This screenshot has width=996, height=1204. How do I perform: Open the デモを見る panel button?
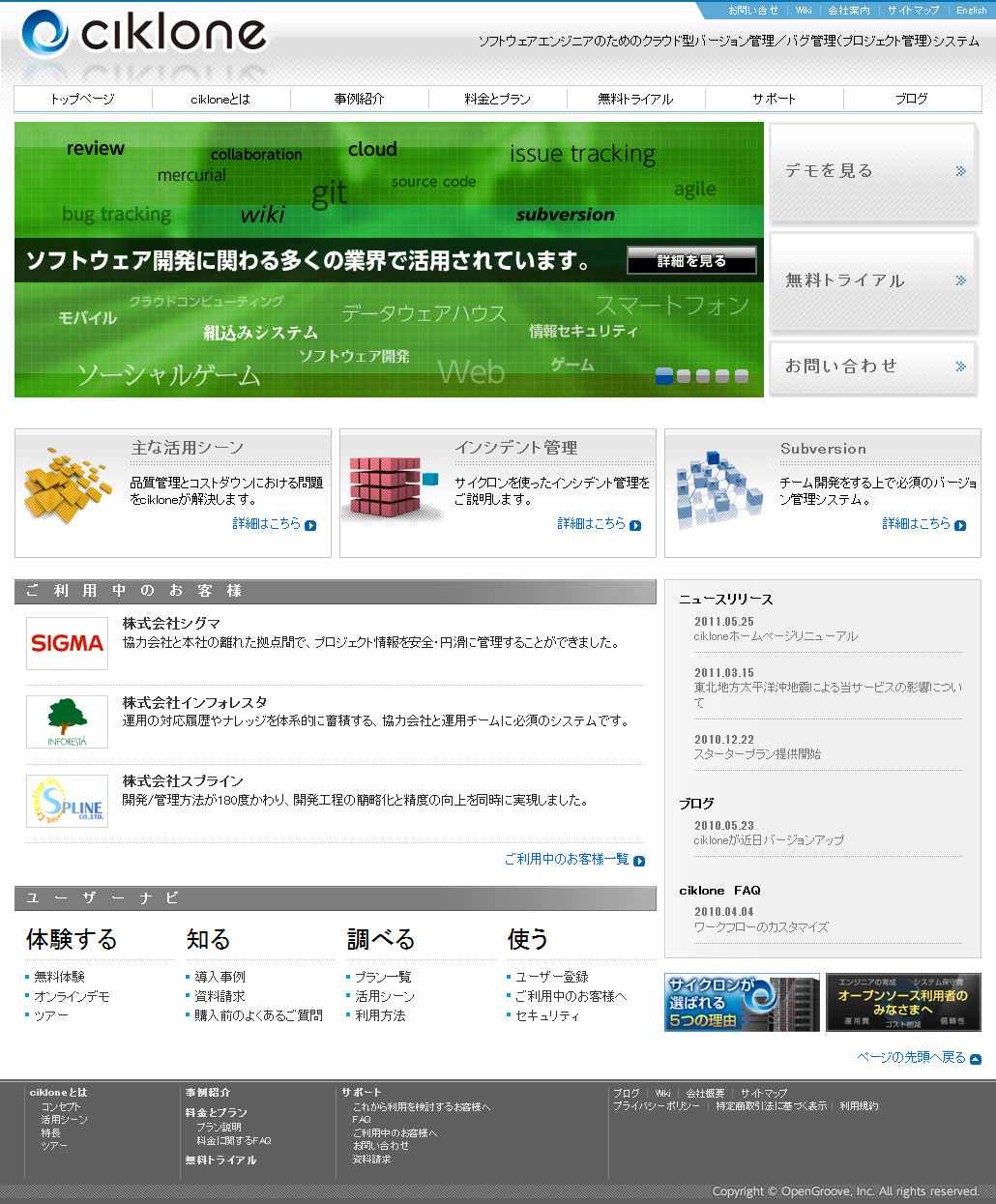tap(872, 172)
